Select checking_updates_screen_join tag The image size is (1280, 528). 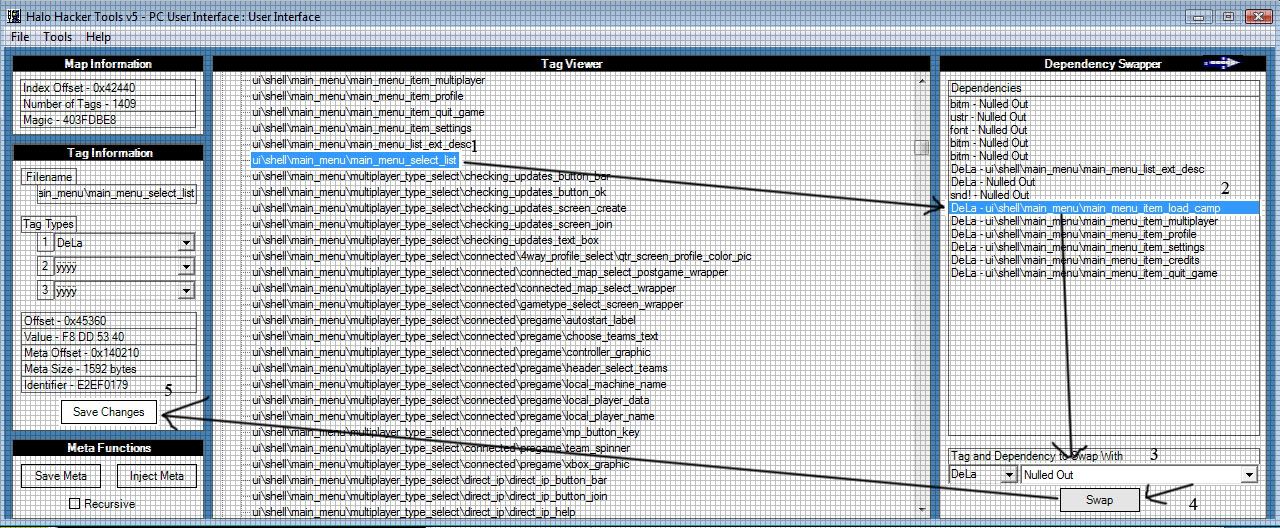click(430, 224)
